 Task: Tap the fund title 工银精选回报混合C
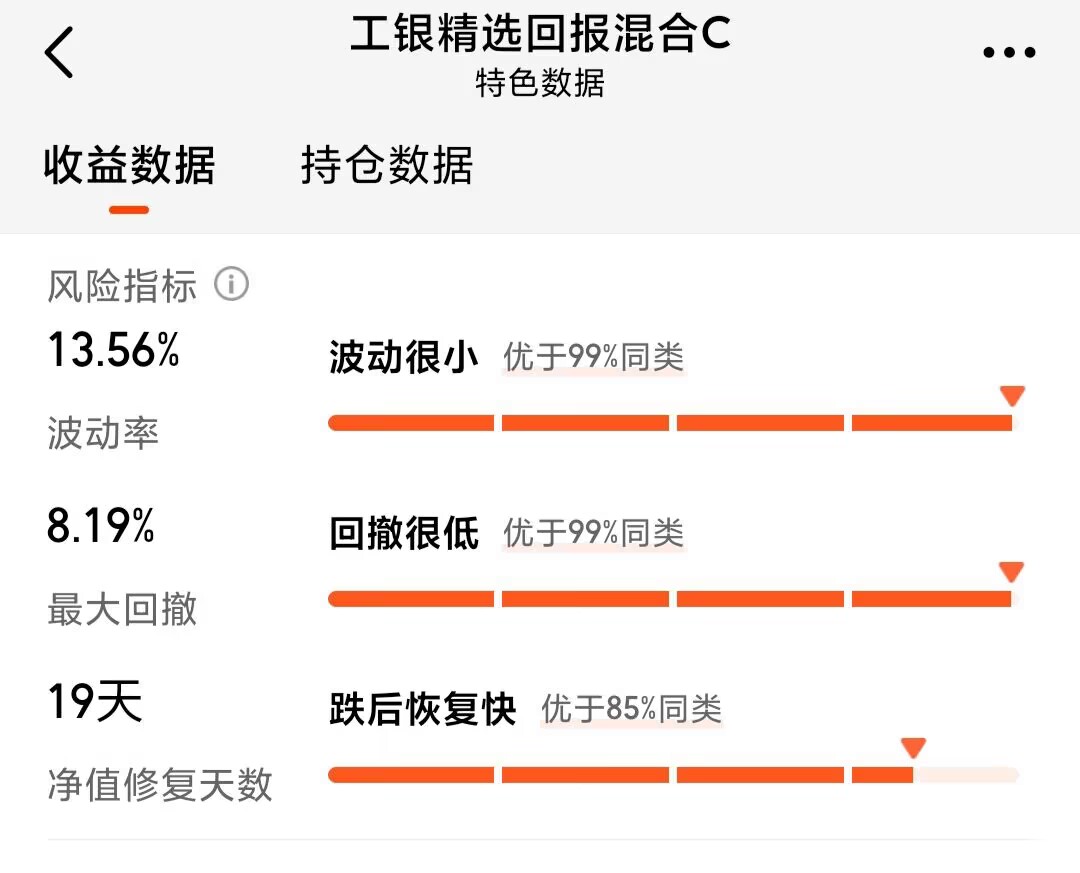point(540,33)
